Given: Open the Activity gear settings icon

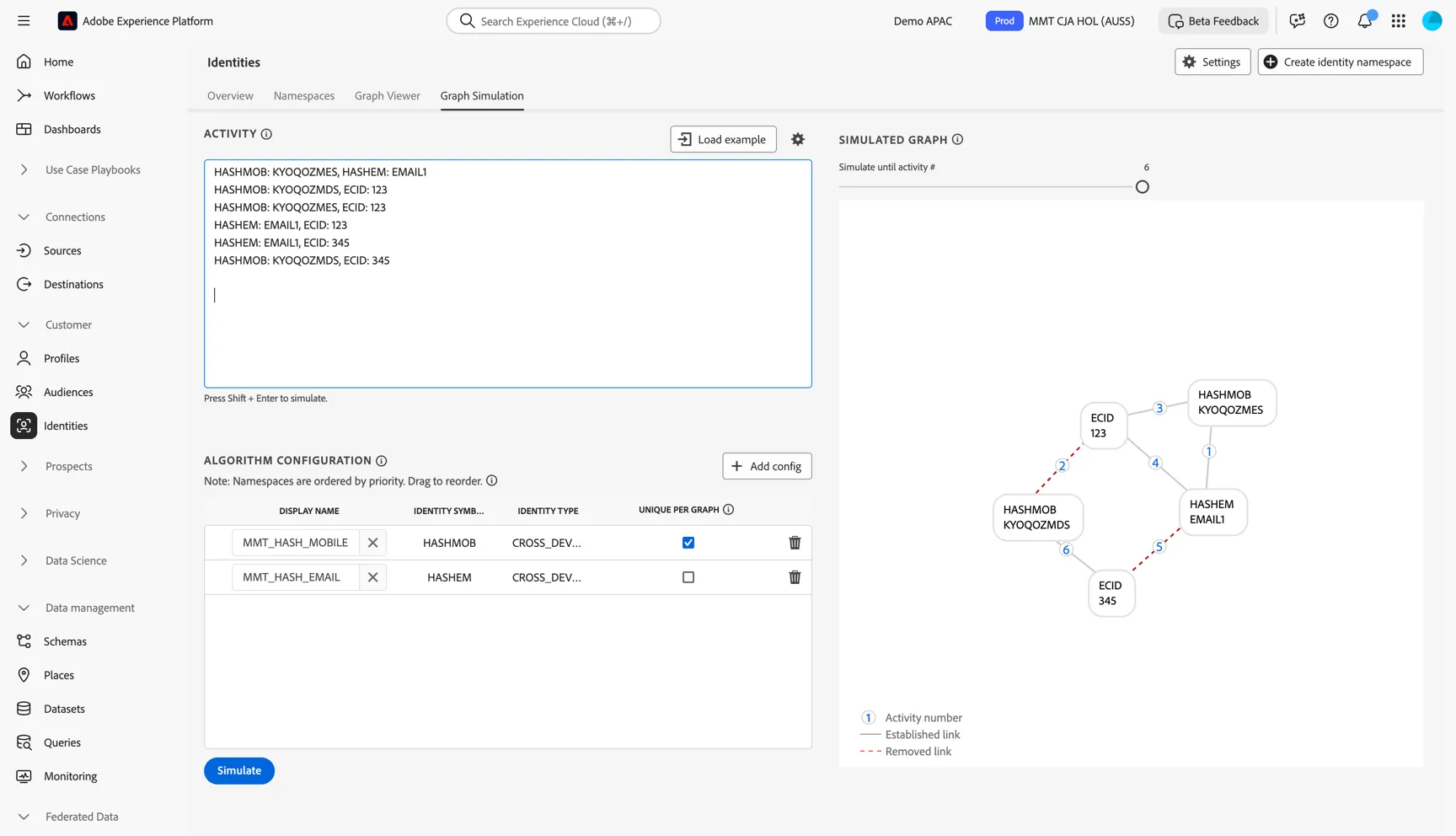Looking at the screenshot, I should [x=798, y=139].
